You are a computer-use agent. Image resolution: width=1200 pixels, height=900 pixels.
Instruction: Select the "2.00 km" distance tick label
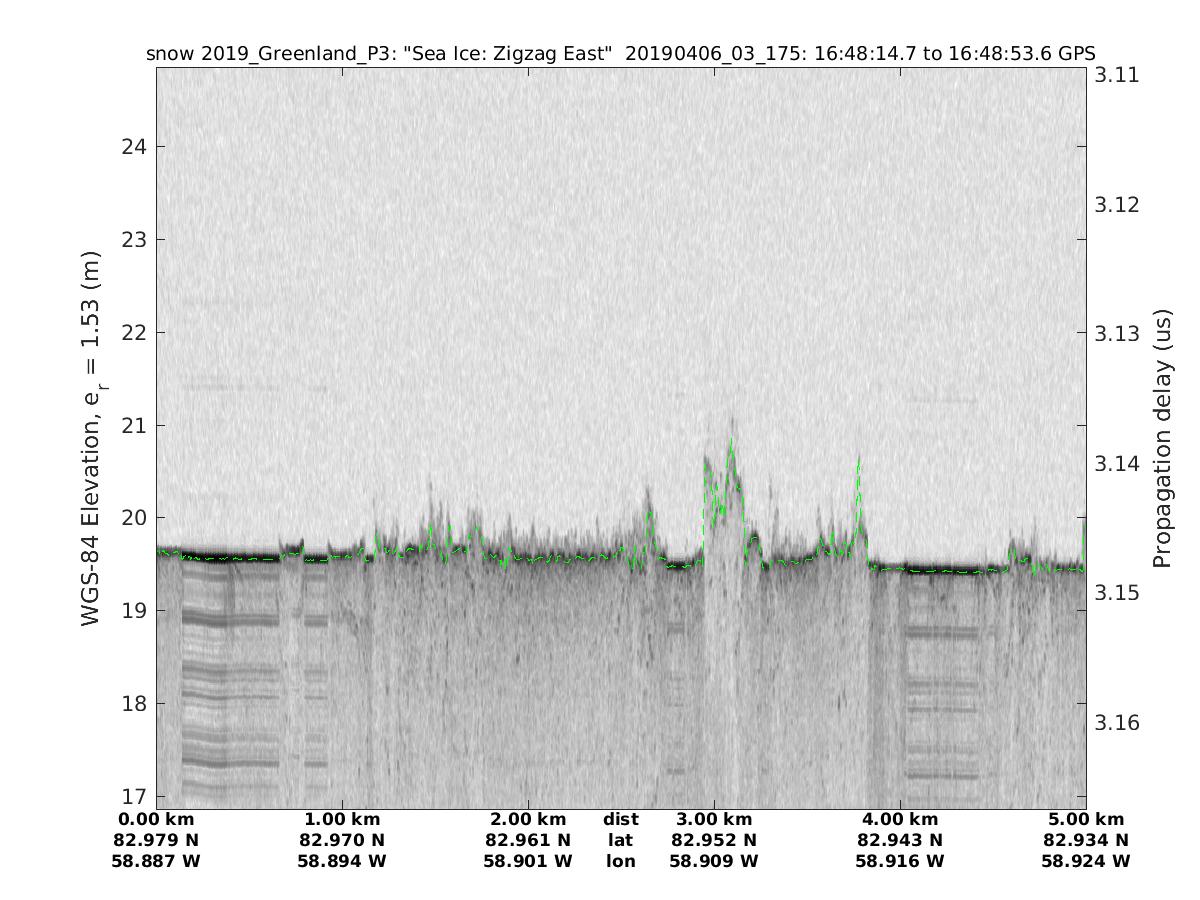tap(528, 819)
